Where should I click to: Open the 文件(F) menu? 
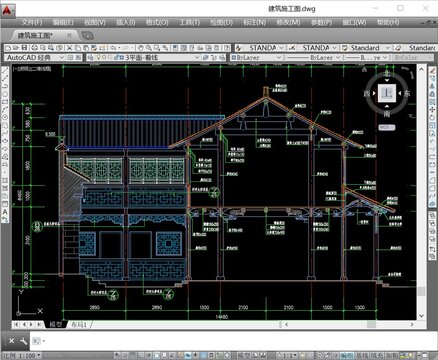tap(32, 22)
